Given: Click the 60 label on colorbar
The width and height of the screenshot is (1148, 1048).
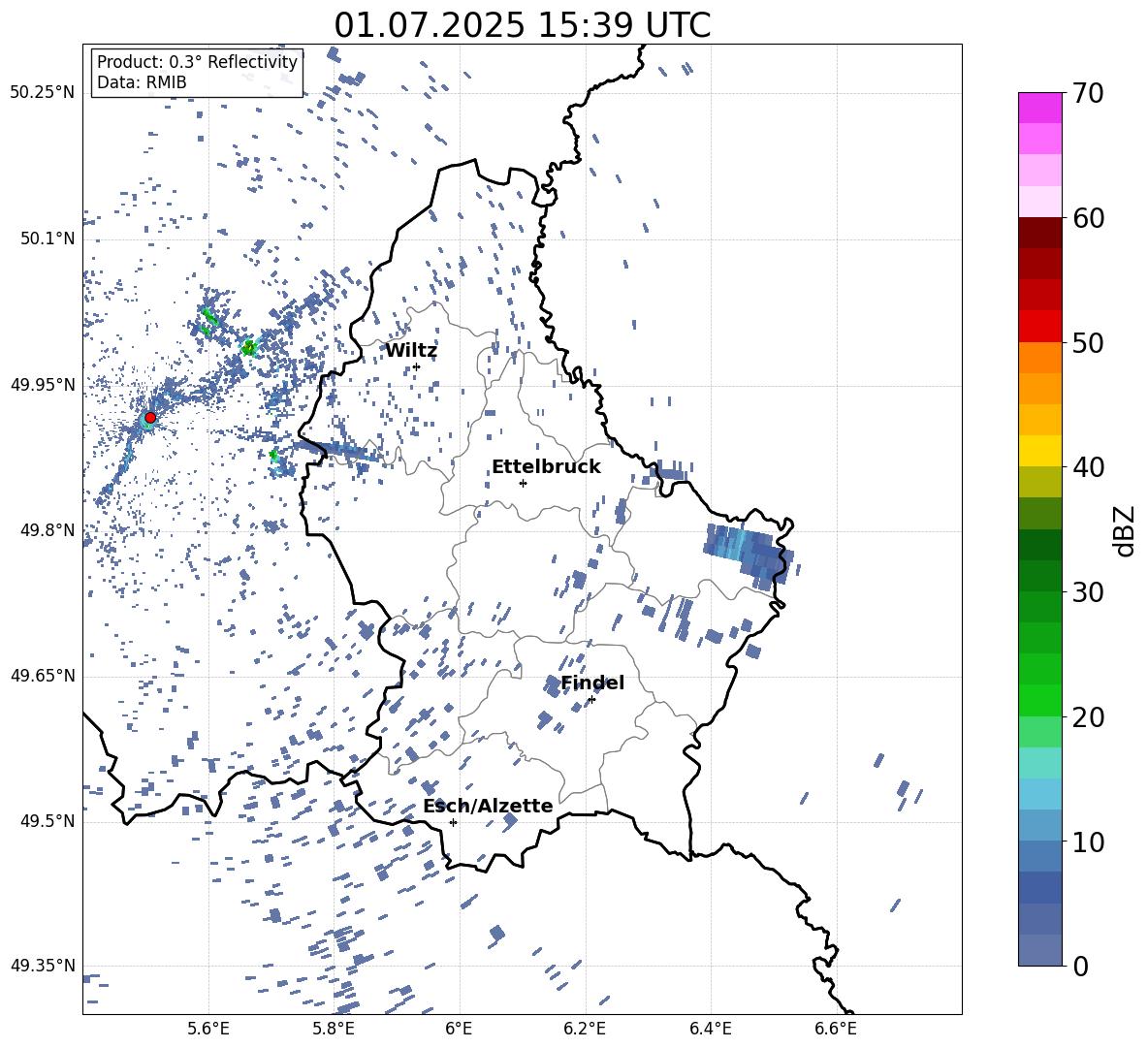Looking at the screenshot, I should pos(1088,218).
